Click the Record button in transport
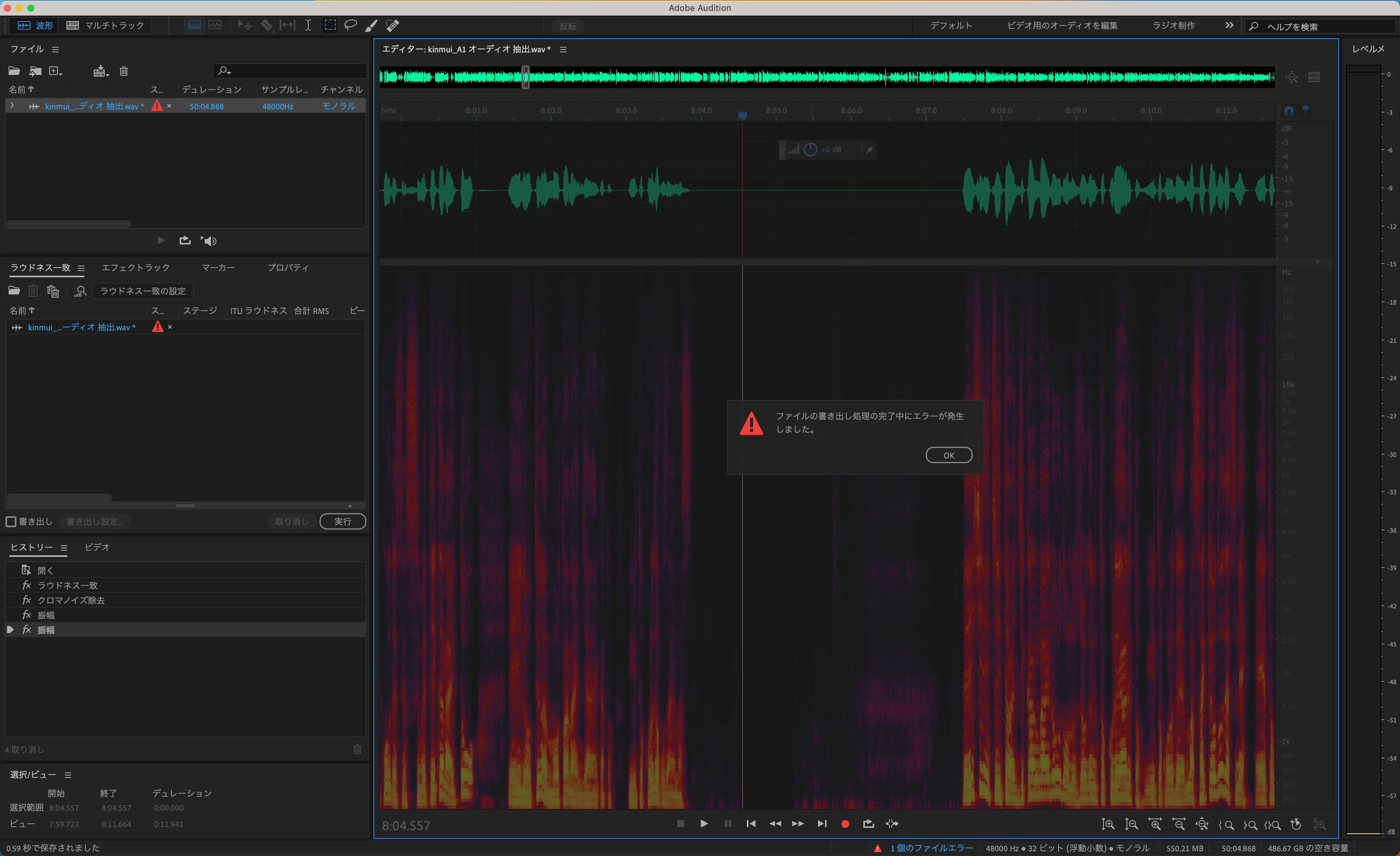 [x=845, y=824]
